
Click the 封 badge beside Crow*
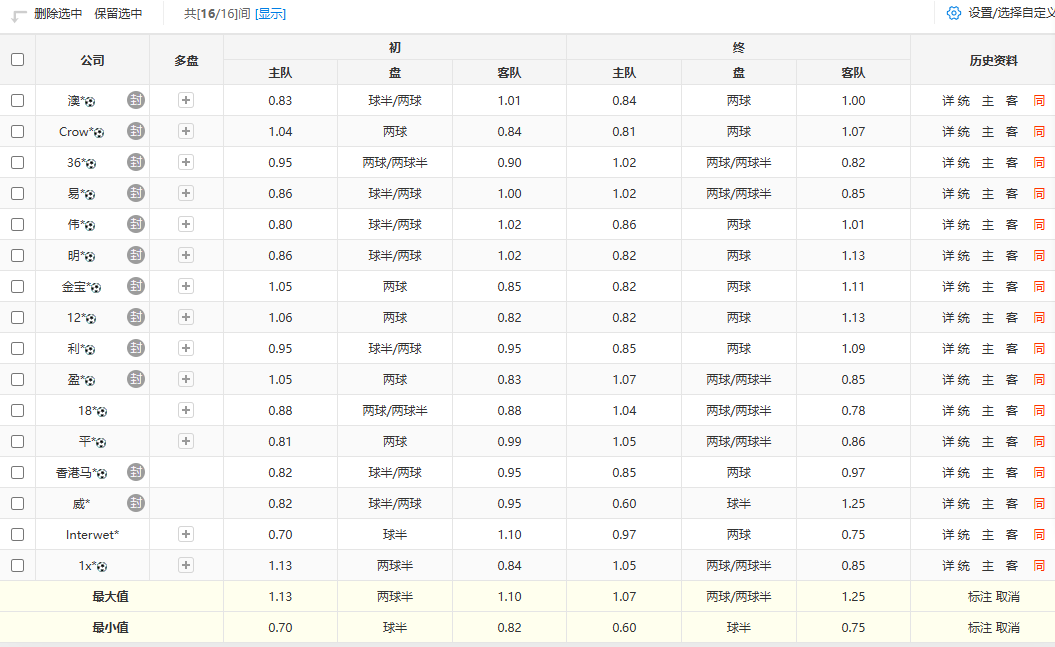(136, 131)
